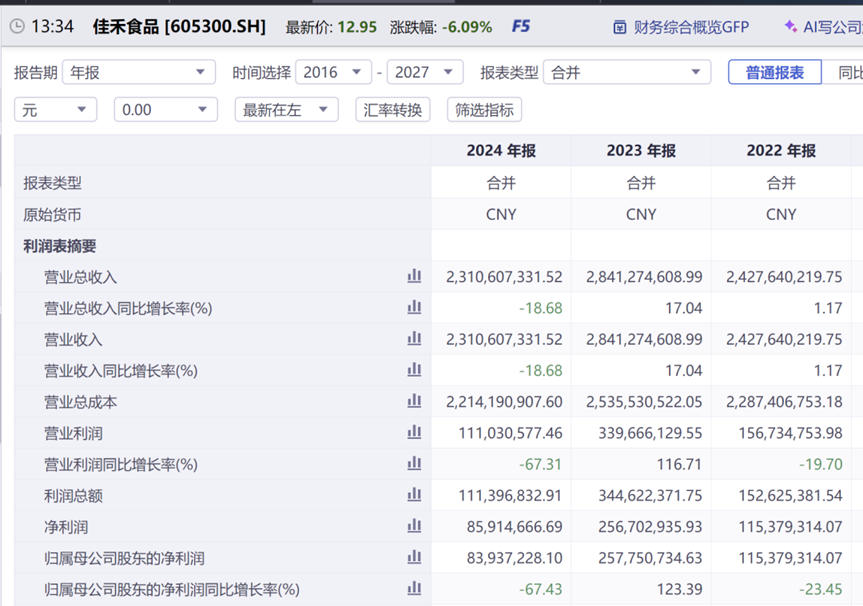Viewport: 863px width, 606px height.
Task: Click chart icon for 利润总额 row
Action: click(414, 495)
